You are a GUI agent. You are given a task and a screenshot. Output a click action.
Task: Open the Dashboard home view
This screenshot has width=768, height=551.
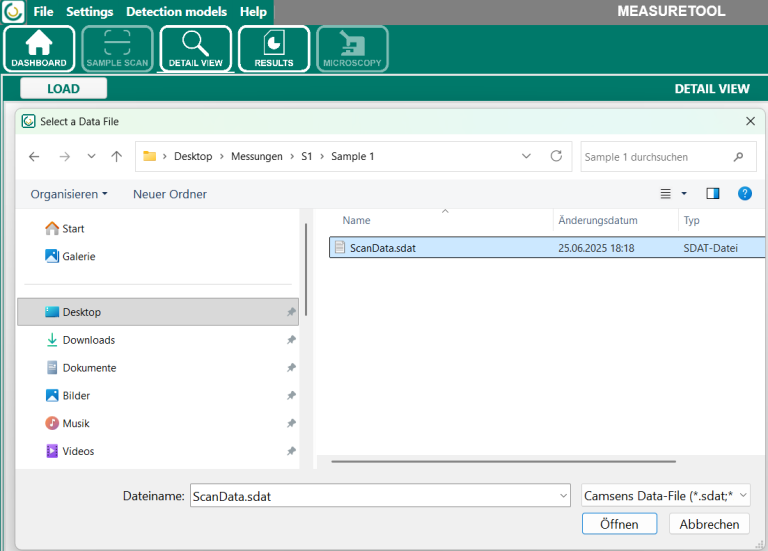click(x=39, y=48)
